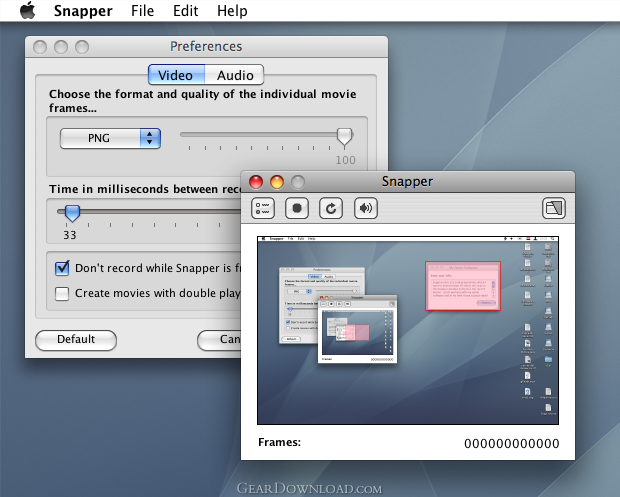Open the Edit menu
Screen dimensions: 620x497
click(x=185, y=11)
